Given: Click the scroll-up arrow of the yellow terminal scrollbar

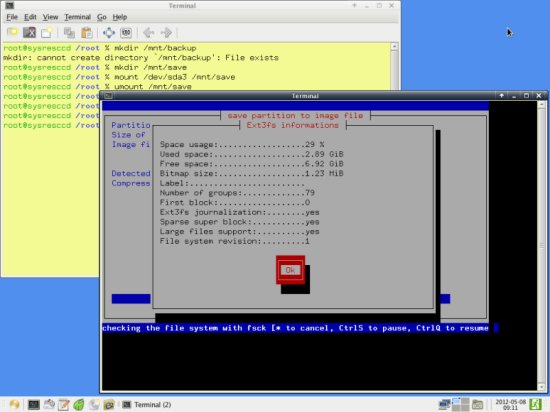Looking at the screenshot, I should click(394, 46).
